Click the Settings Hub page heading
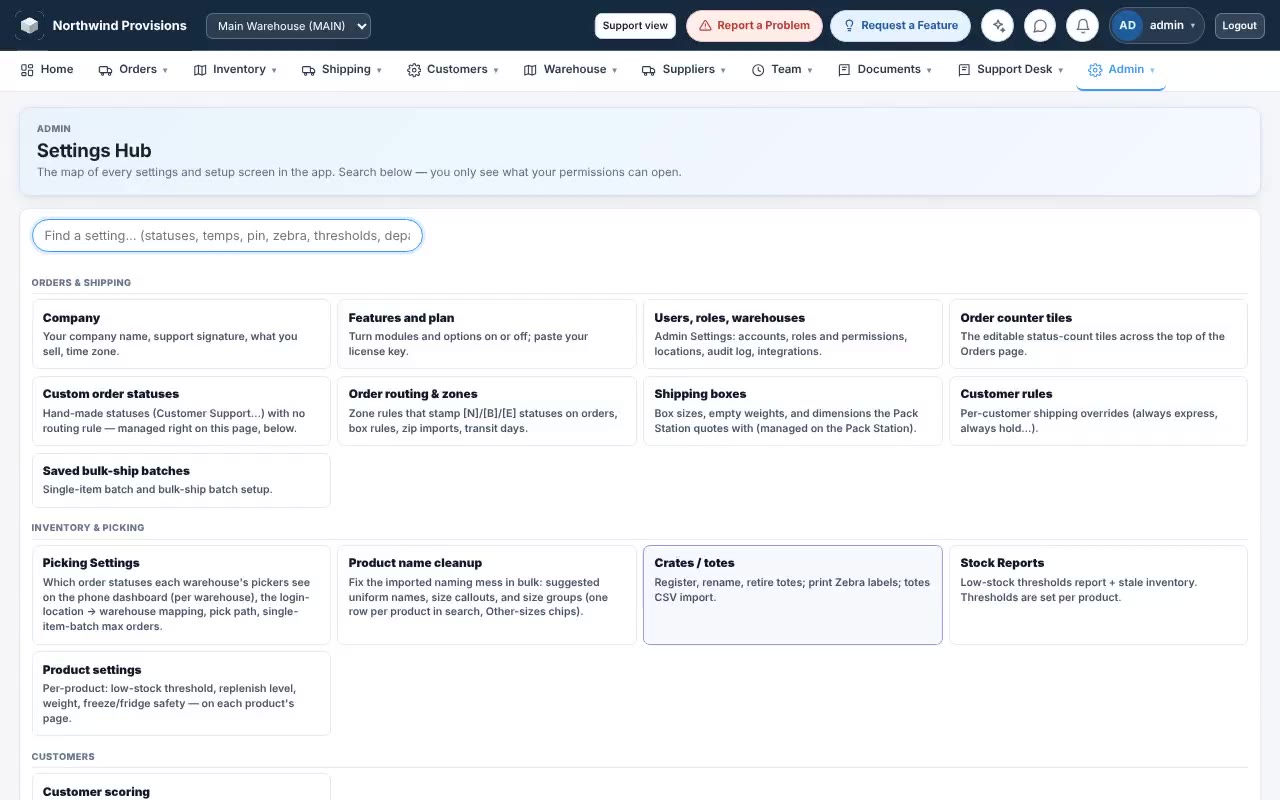 (x=94, y=151)
